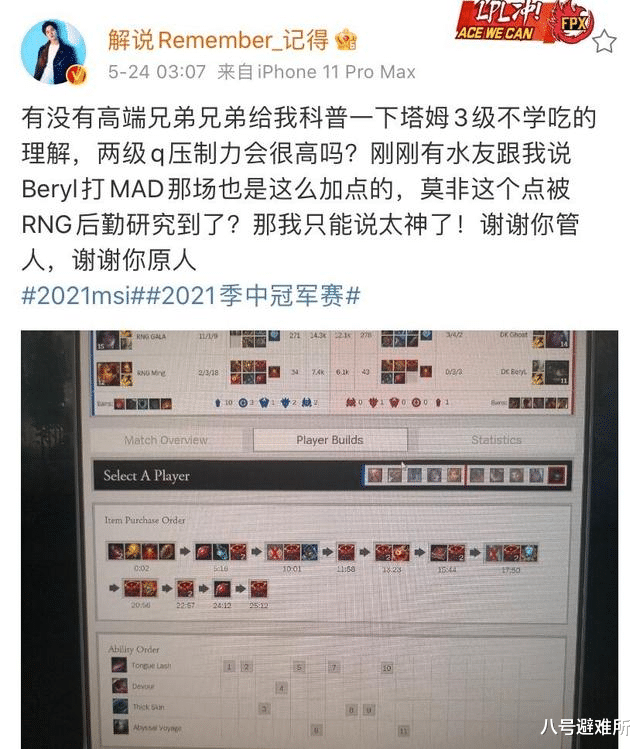Screen dimensions: 640x749
Task: Select the first blue-team player icon
Action: tap(375, 475)
